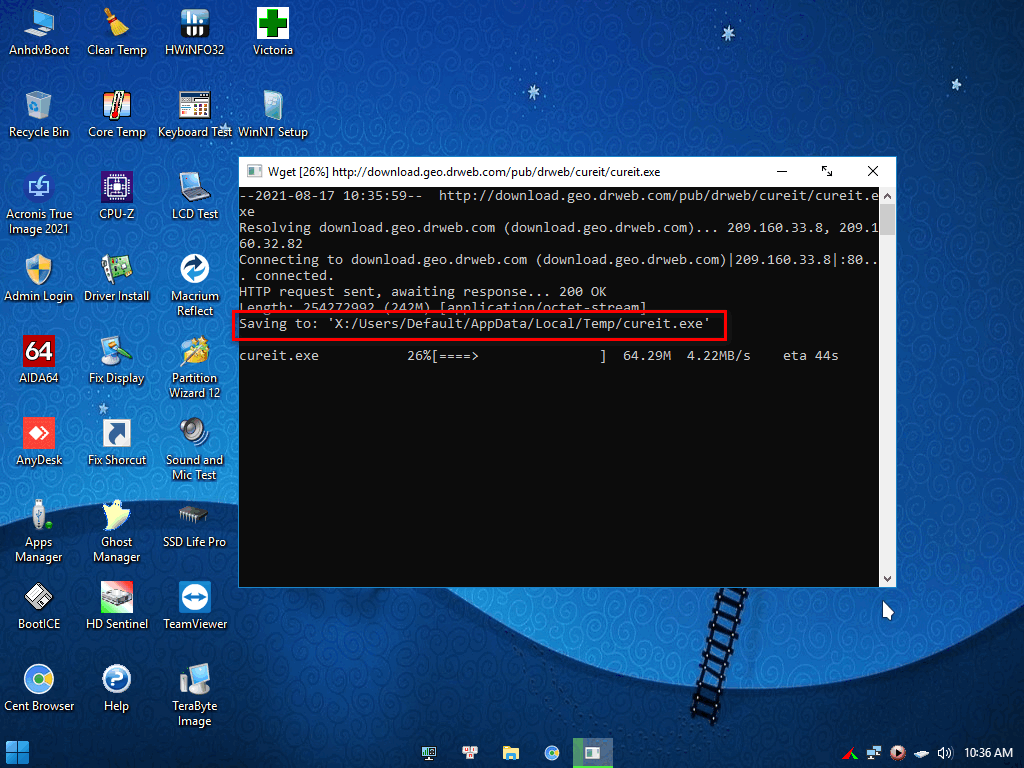This screenshot has width=1024, height=768.
Task: Minimize the Wget window
Action: pos(782,172)
